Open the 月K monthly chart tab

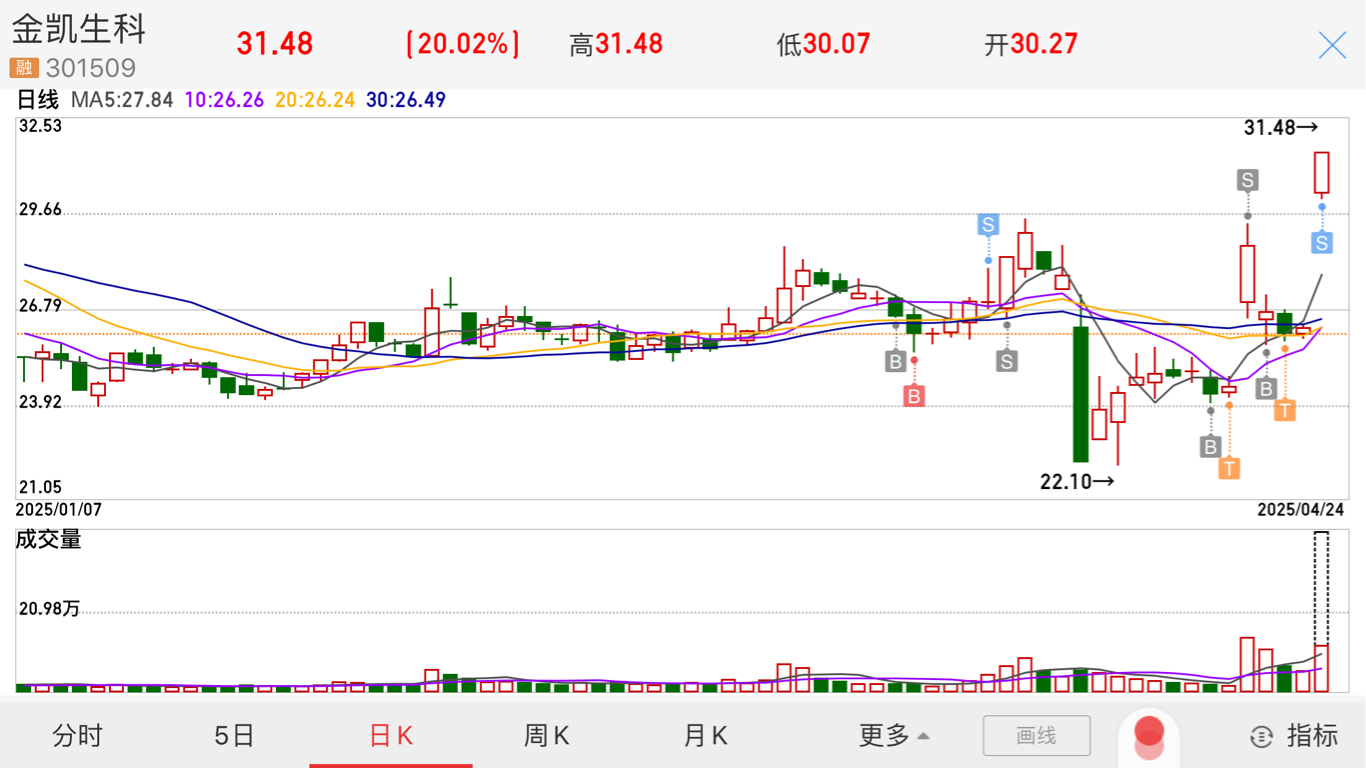[x=705, y=736]
